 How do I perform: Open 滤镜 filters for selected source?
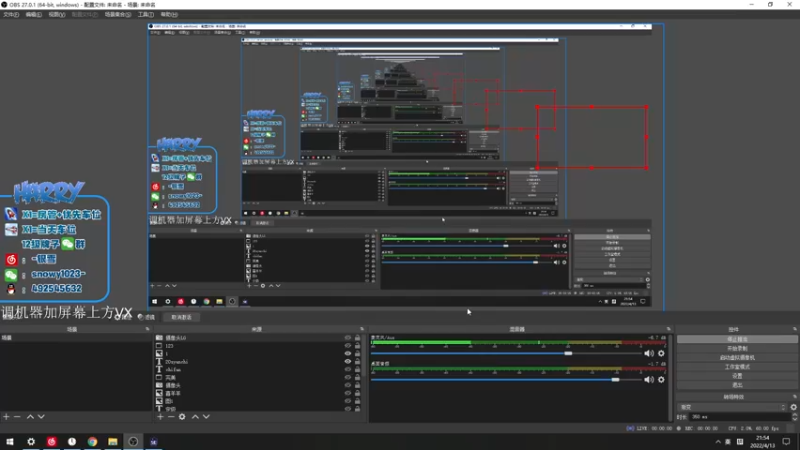point(146,317)
